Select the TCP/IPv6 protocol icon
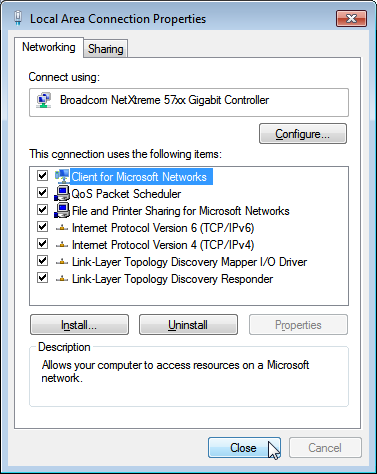The image size is (377, 474). pyautogui.click(x=62, y=228)
